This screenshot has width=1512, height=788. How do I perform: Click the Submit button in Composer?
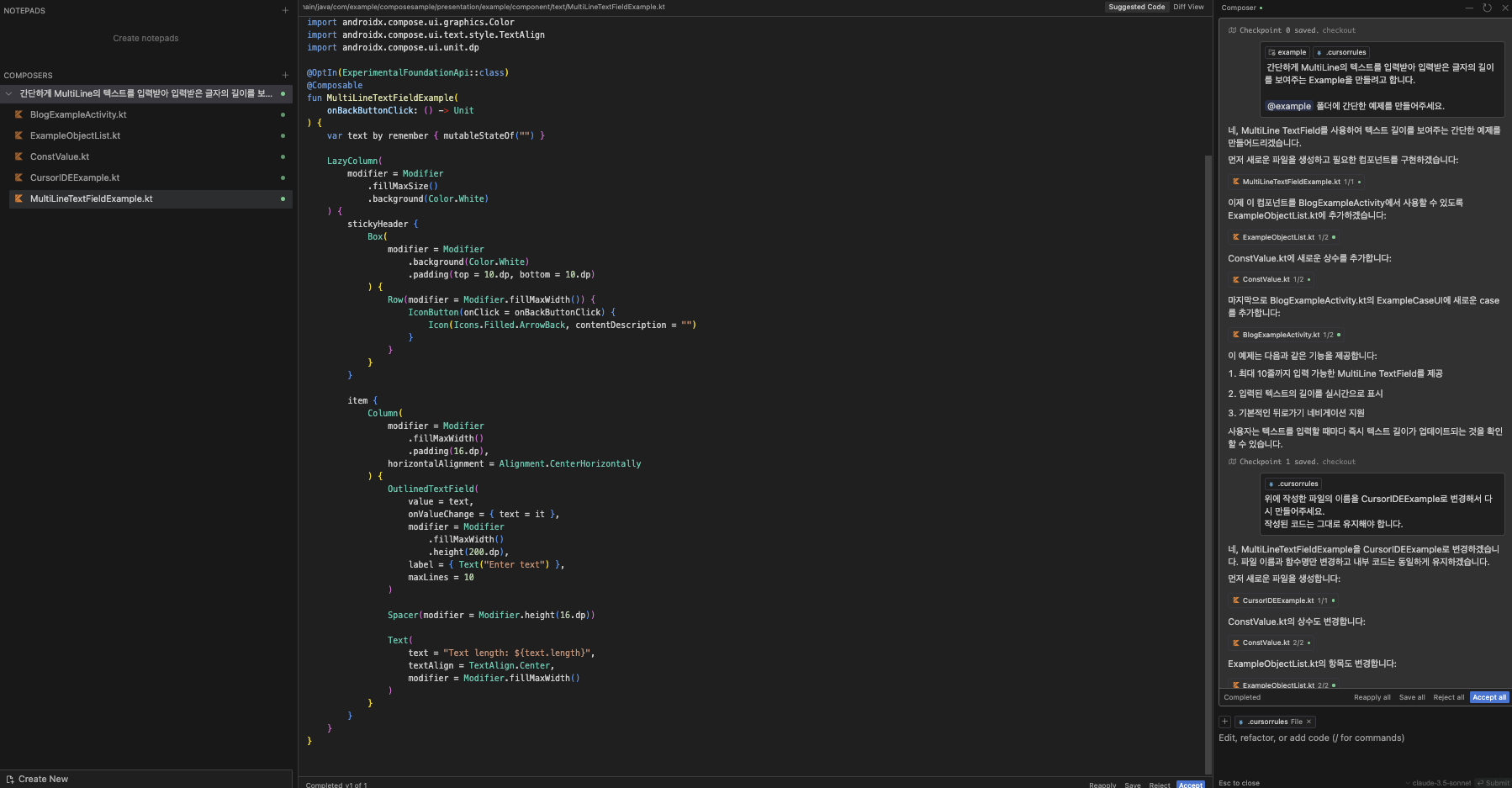pyautogui.click(x=1493, y=783)
